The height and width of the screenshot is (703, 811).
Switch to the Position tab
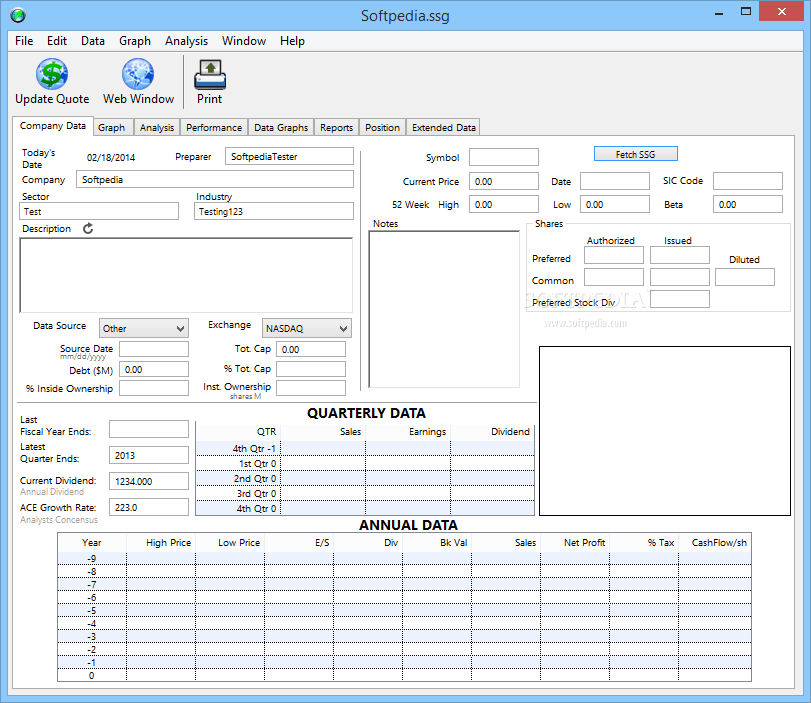coord(382,128)
